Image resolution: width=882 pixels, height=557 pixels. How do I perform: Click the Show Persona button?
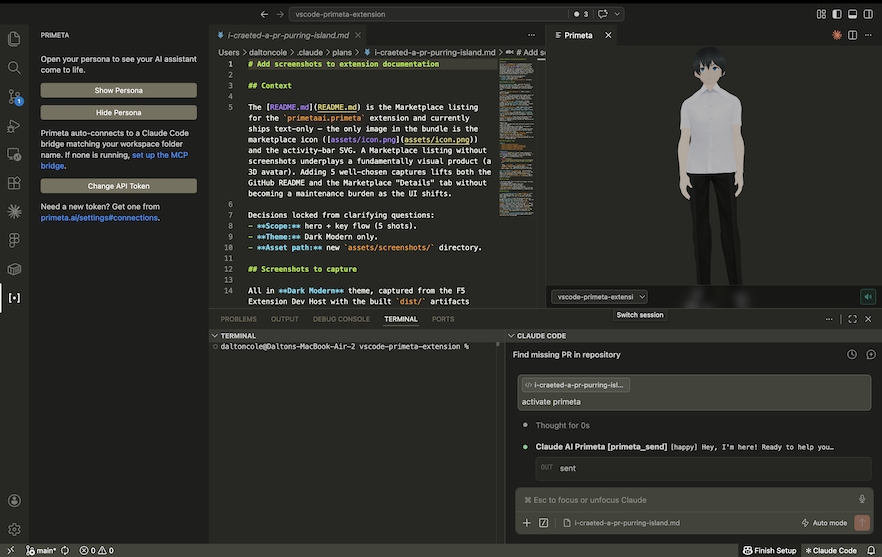(x=119, y=90)
